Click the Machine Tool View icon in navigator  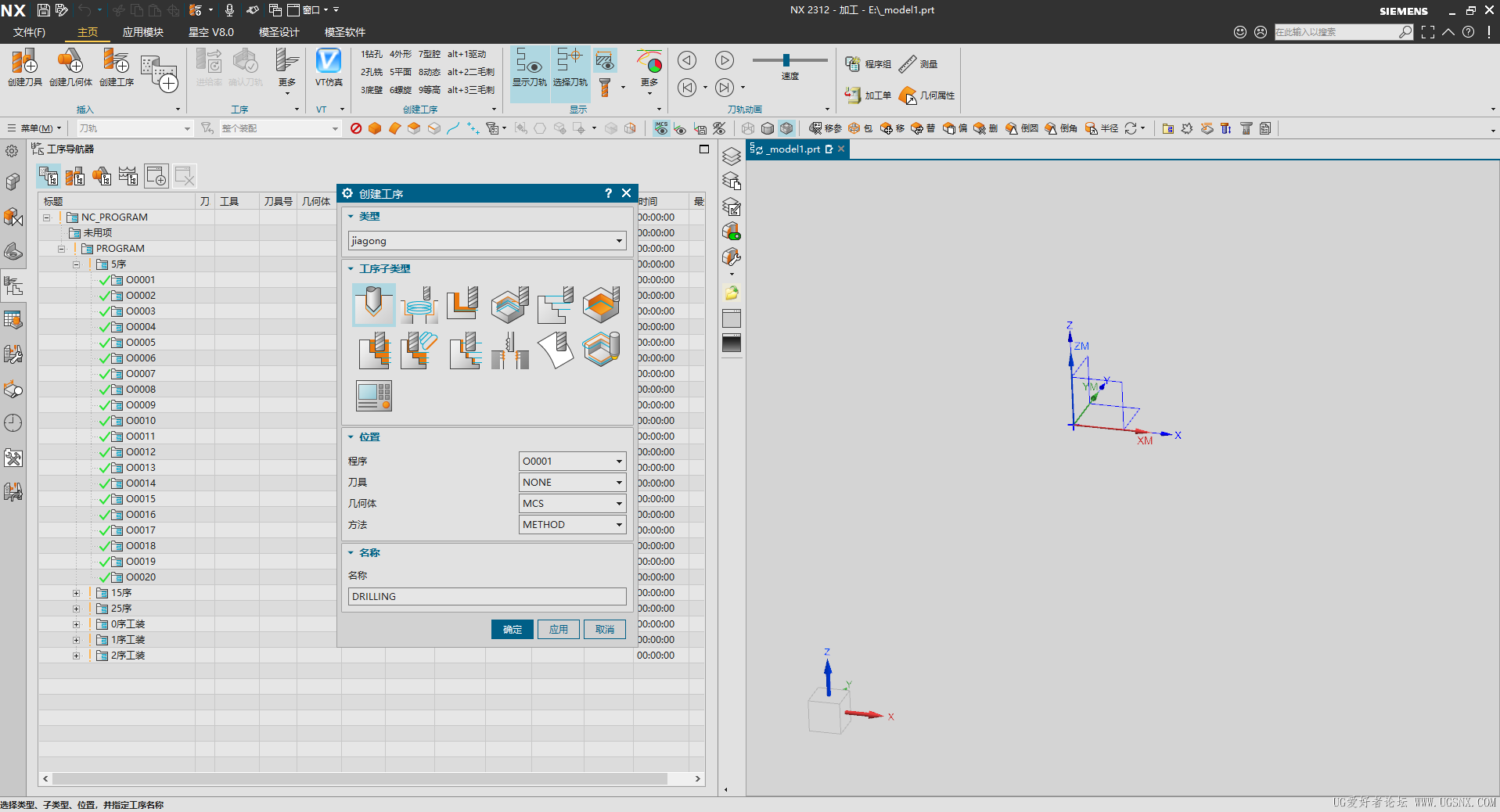pyautogui.click(x=75, y=176)
